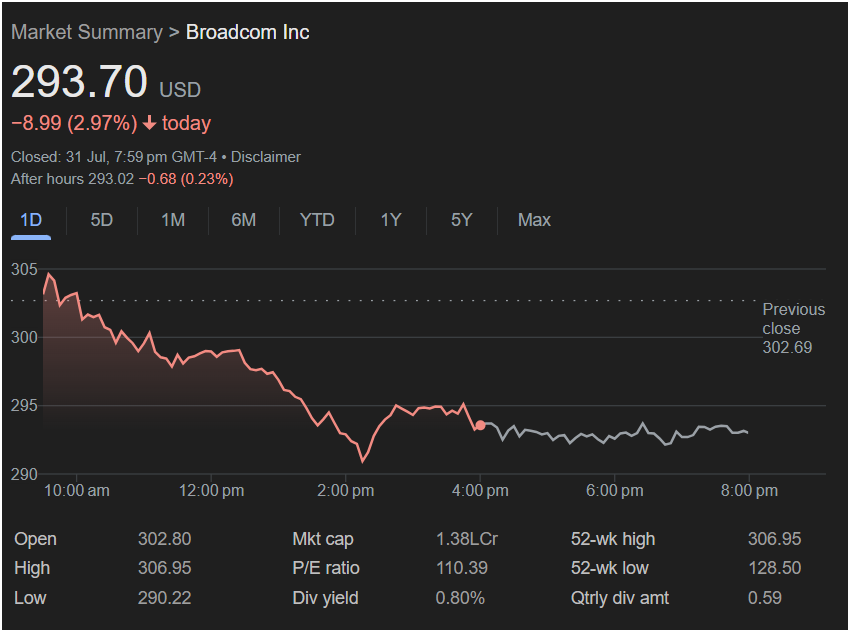Click the −8.99 (2.97%) change text
Viewport: 850px width, 632px height.
pos(74,123)
